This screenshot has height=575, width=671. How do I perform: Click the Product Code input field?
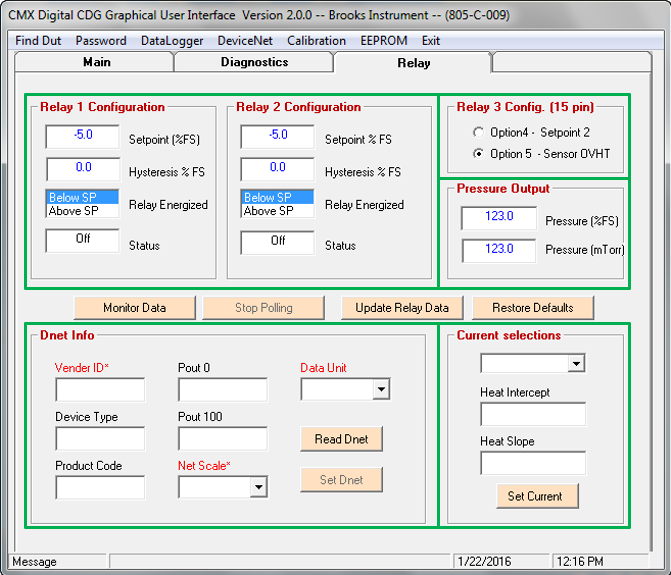[x=100, y=487]
